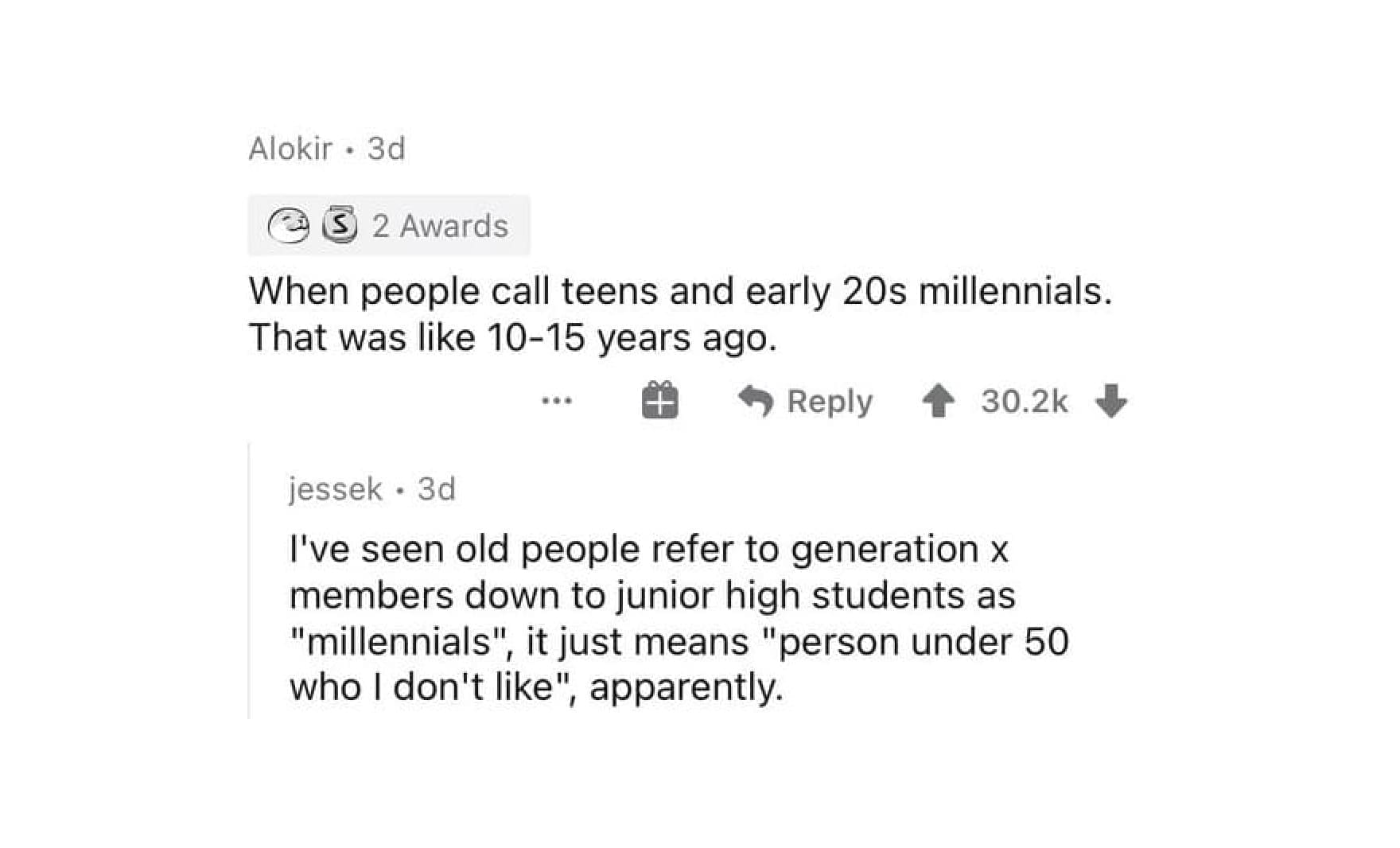Open Alokir's user profile
This screenshot has height=848, width=1400.
tap(290, 149)
